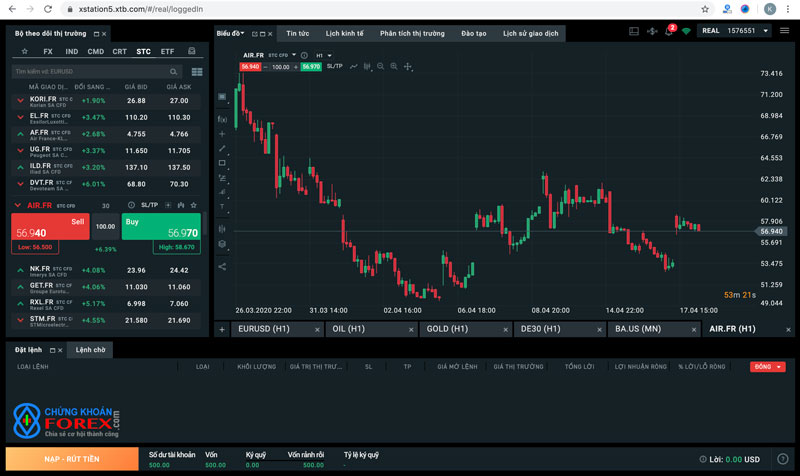Click the green connection status wifi icon
The width and height of the screenshot is (800, 476).
[x=686, y=31]
